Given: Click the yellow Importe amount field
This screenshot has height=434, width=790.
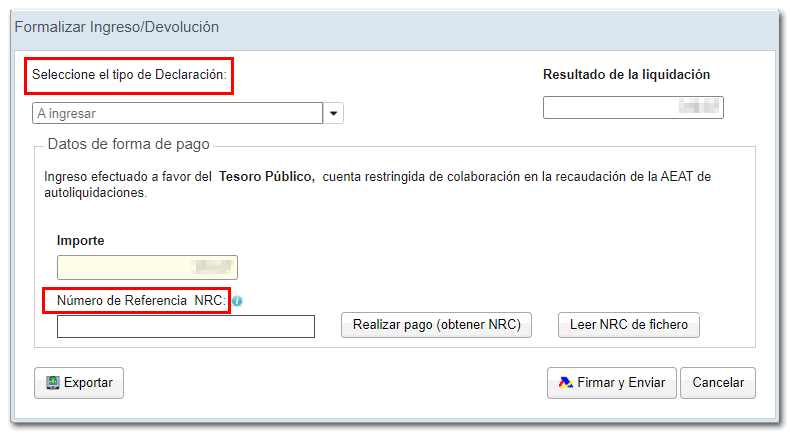Looking at the screenshot, I should (147, 267).
